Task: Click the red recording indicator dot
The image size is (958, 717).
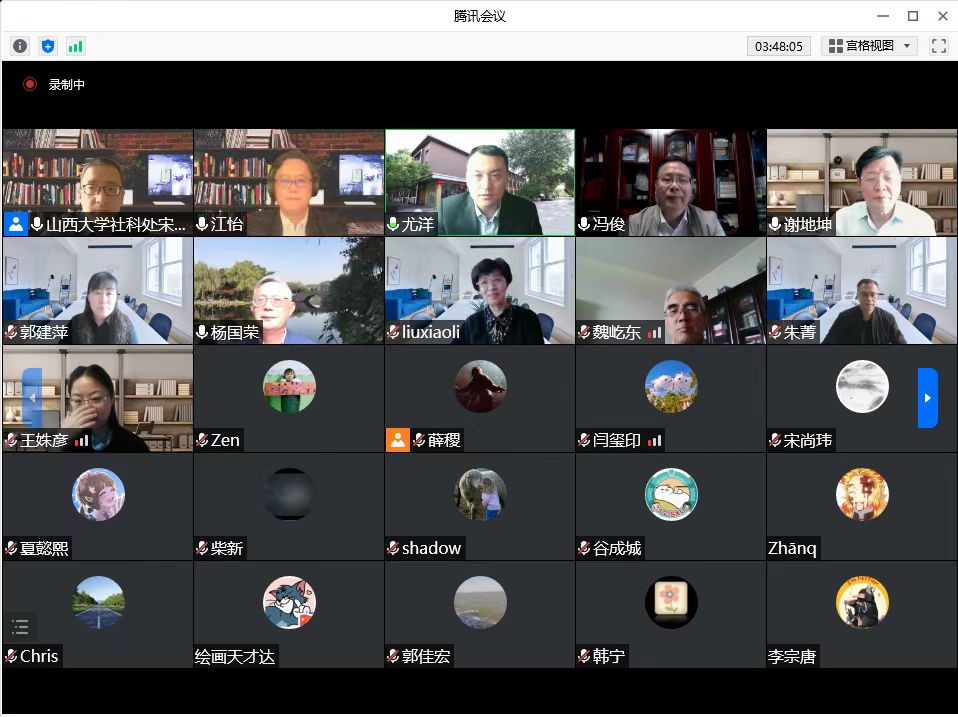Action: pos(30,85)
